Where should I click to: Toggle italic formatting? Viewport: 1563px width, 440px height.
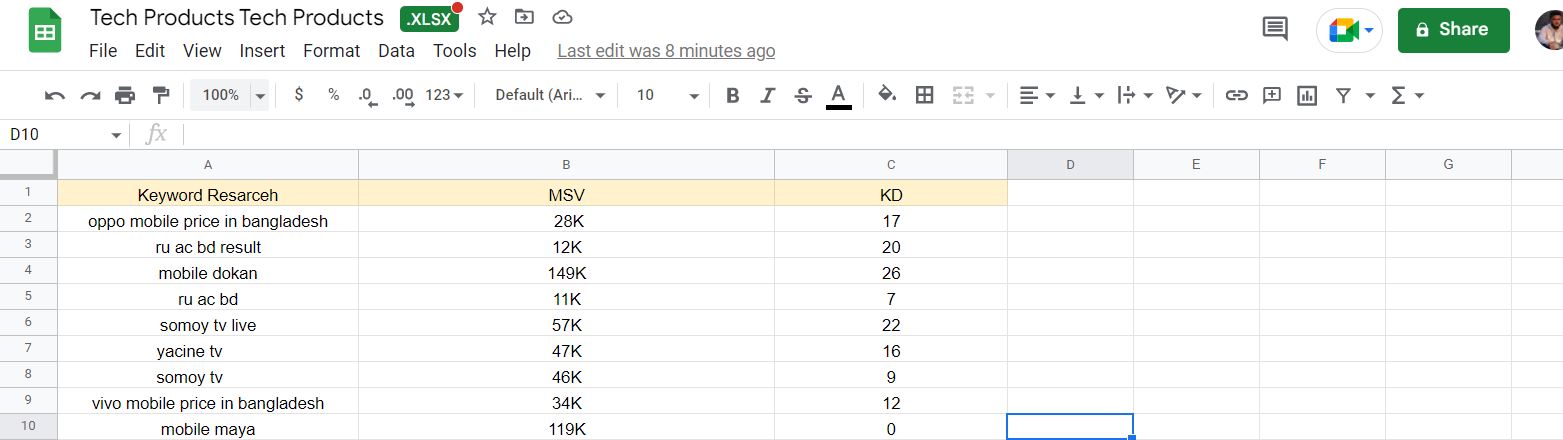coord(767,95)
